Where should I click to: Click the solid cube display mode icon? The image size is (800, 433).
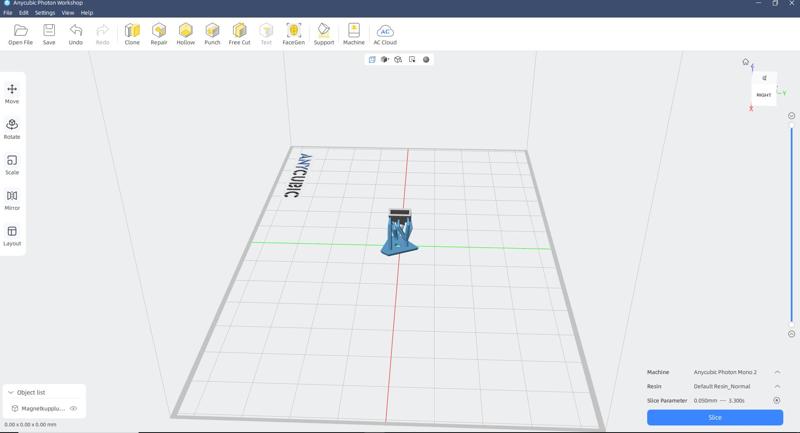385,60
